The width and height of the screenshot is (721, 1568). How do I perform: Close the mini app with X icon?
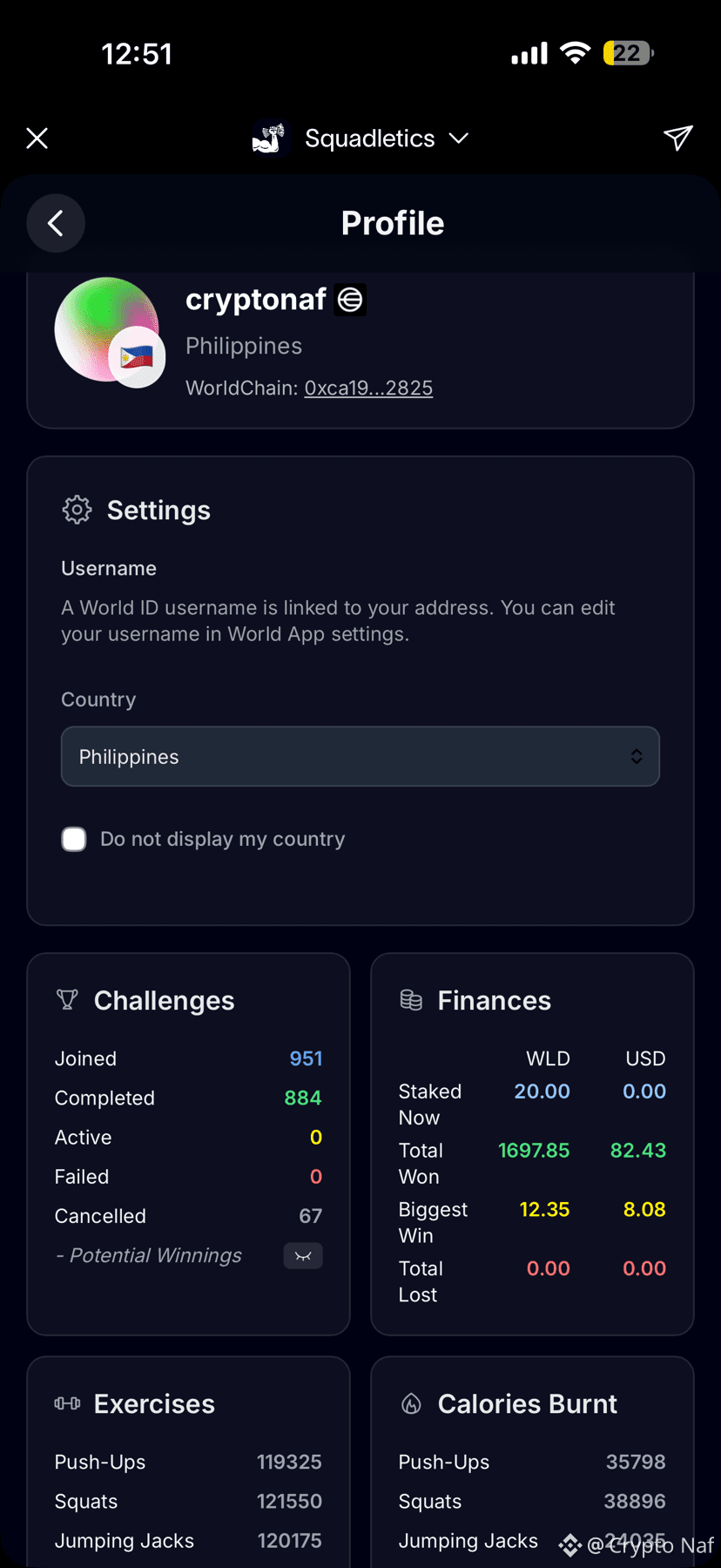pos(37,139)
